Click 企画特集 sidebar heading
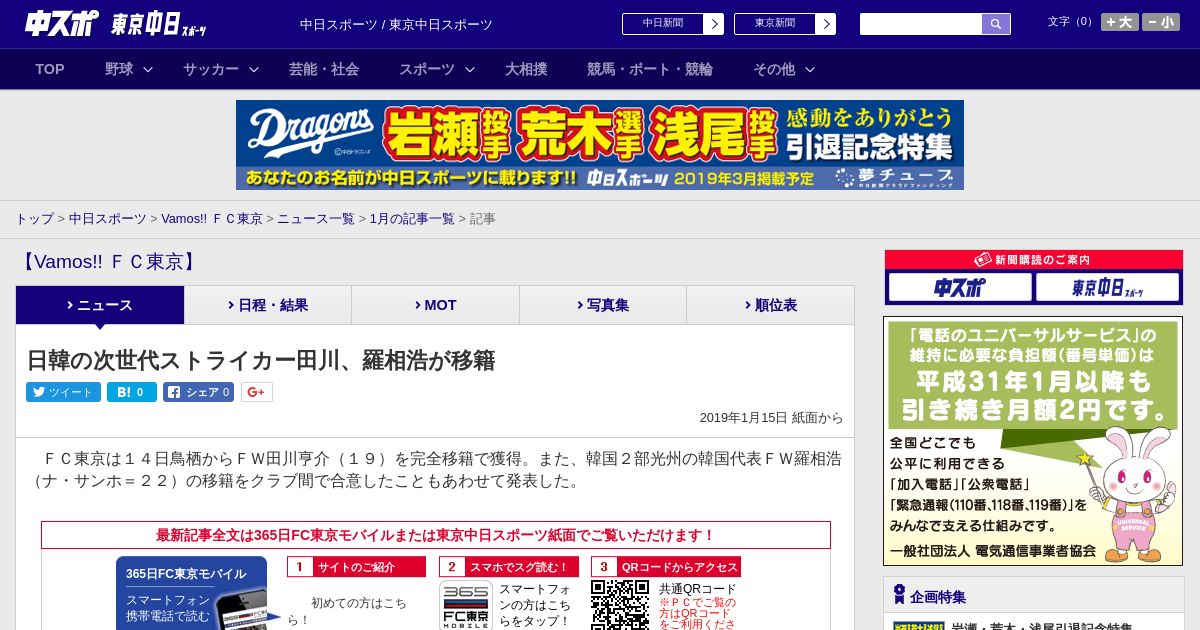Screen dimensions: 1200x630 pos(938,597)
